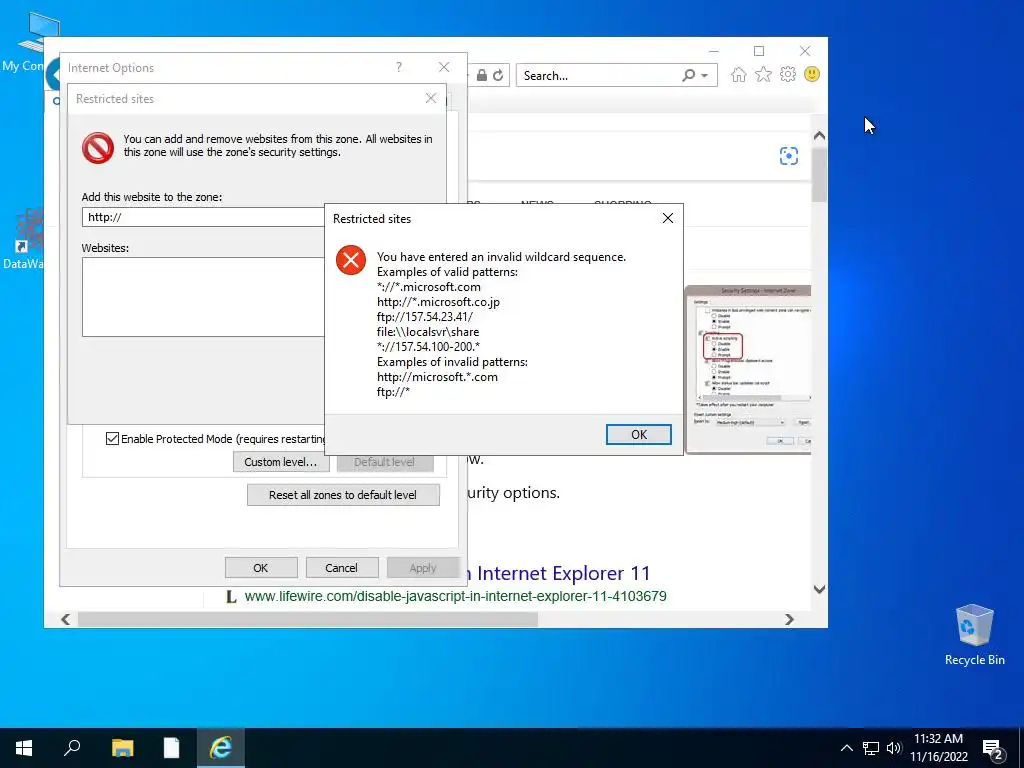The width and height of the screenshot is (1024, 768).
Task: Click the search magnifier icon in IE
Action: point(688,75)
